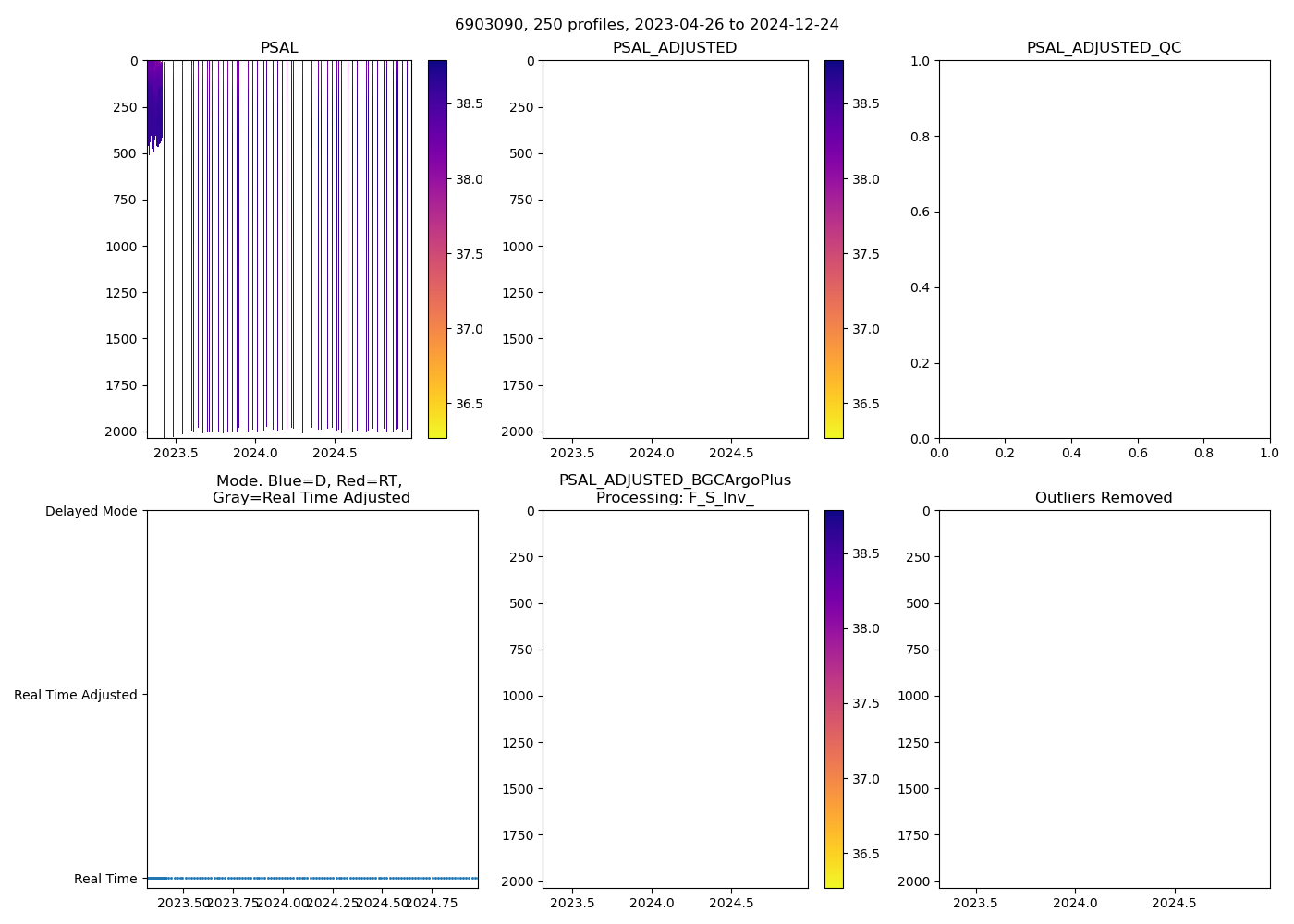This screenshot has width=1294, height=924.
Task: Click the blue Real Time data line
Action: (x=312, y=878)
